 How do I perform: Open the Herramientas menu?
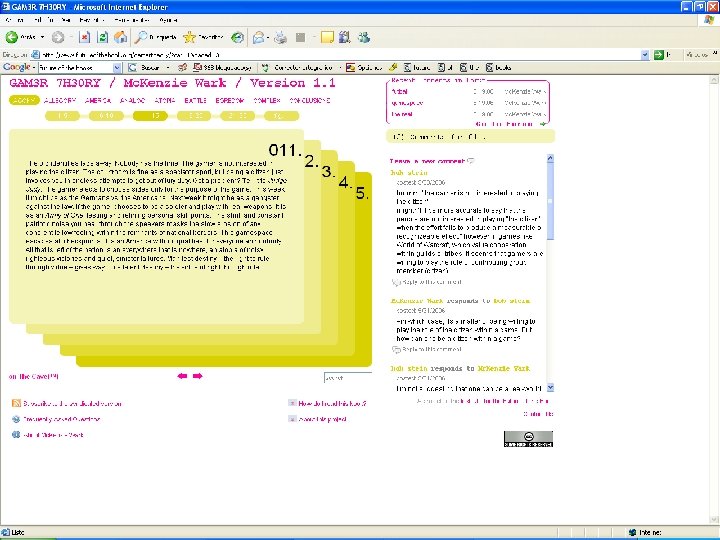(131, 20)
